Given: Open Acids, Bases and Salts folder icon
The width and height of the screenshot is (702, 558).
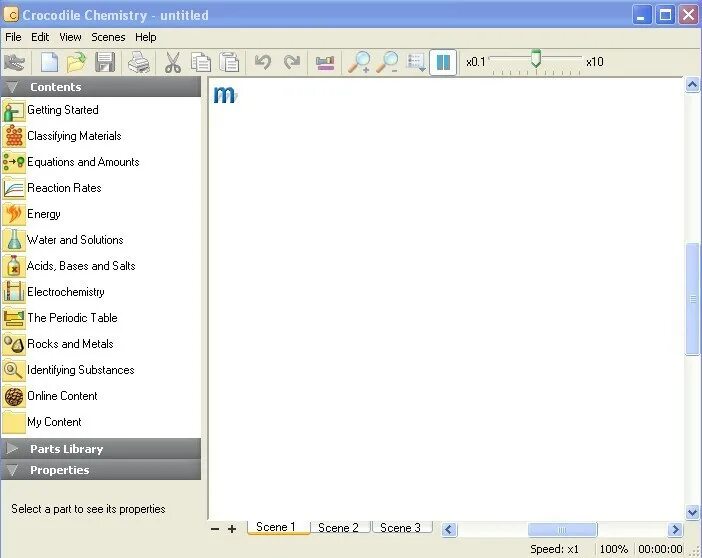Looking at the screenshot, I should [x=14, y=266].
